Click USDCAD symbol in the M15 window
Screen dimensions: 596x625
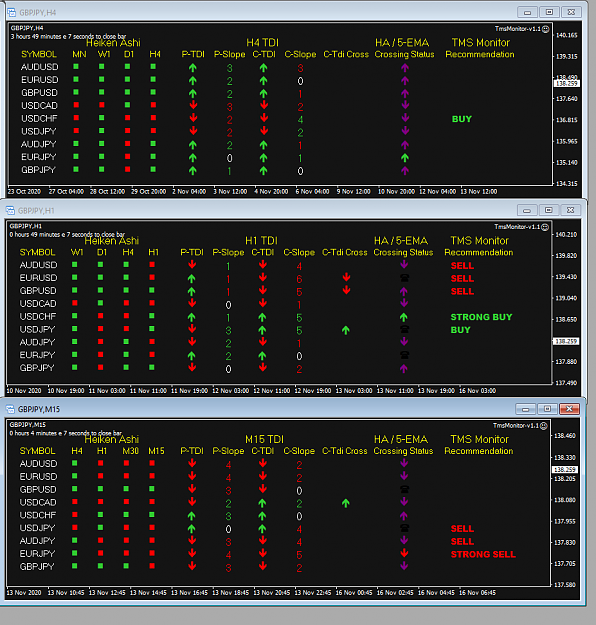pos(38,502)
